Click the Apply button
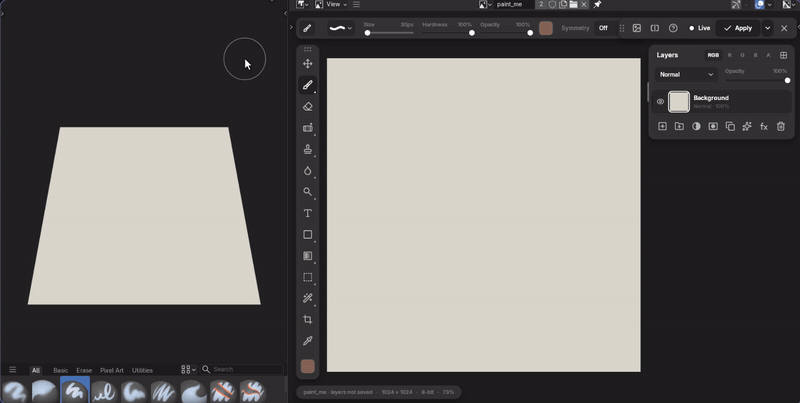The image size is (800, 403). pyautogui.click(x=738, y=28)
